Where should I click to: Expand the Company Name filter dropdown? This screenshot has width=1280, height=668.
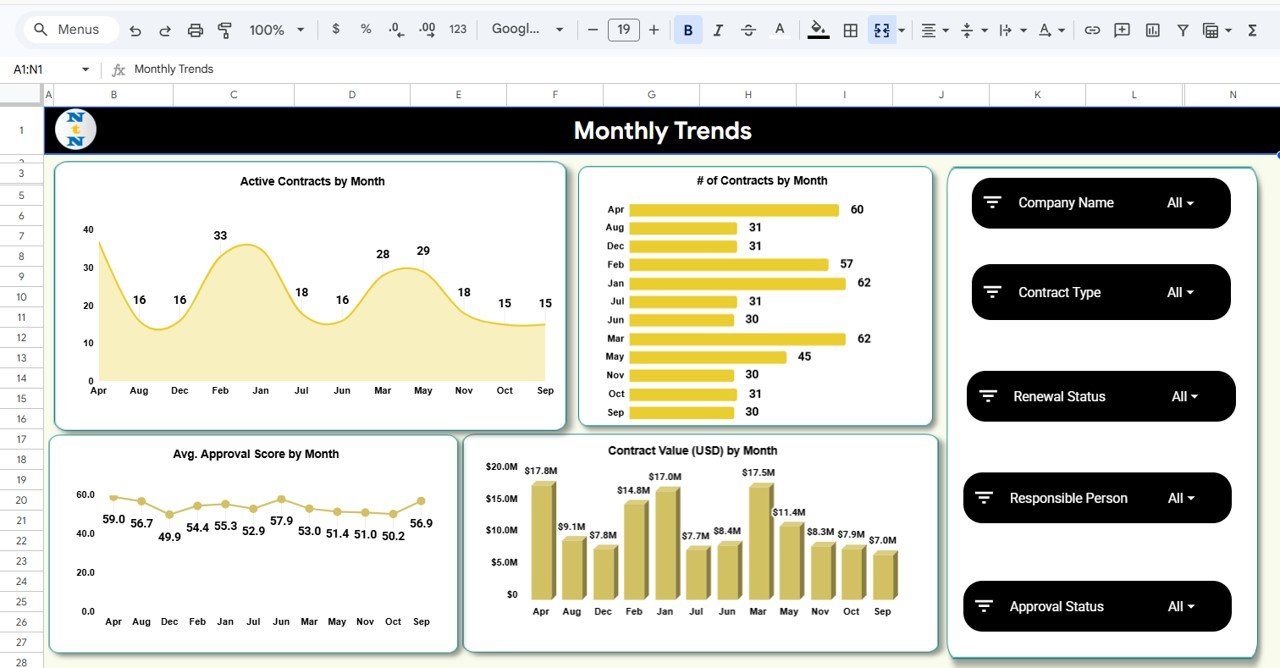1182,202
